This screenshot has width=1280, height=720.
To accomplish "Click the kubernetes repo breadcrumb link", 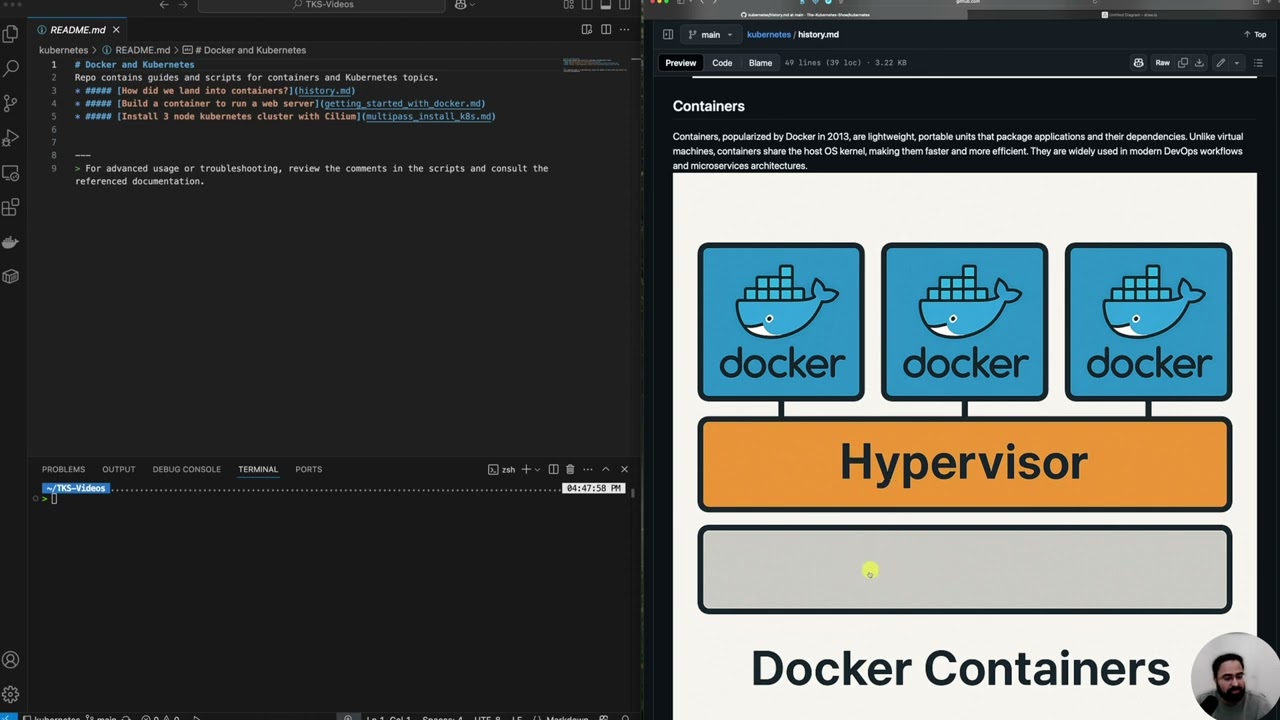I will pos(768,35).
